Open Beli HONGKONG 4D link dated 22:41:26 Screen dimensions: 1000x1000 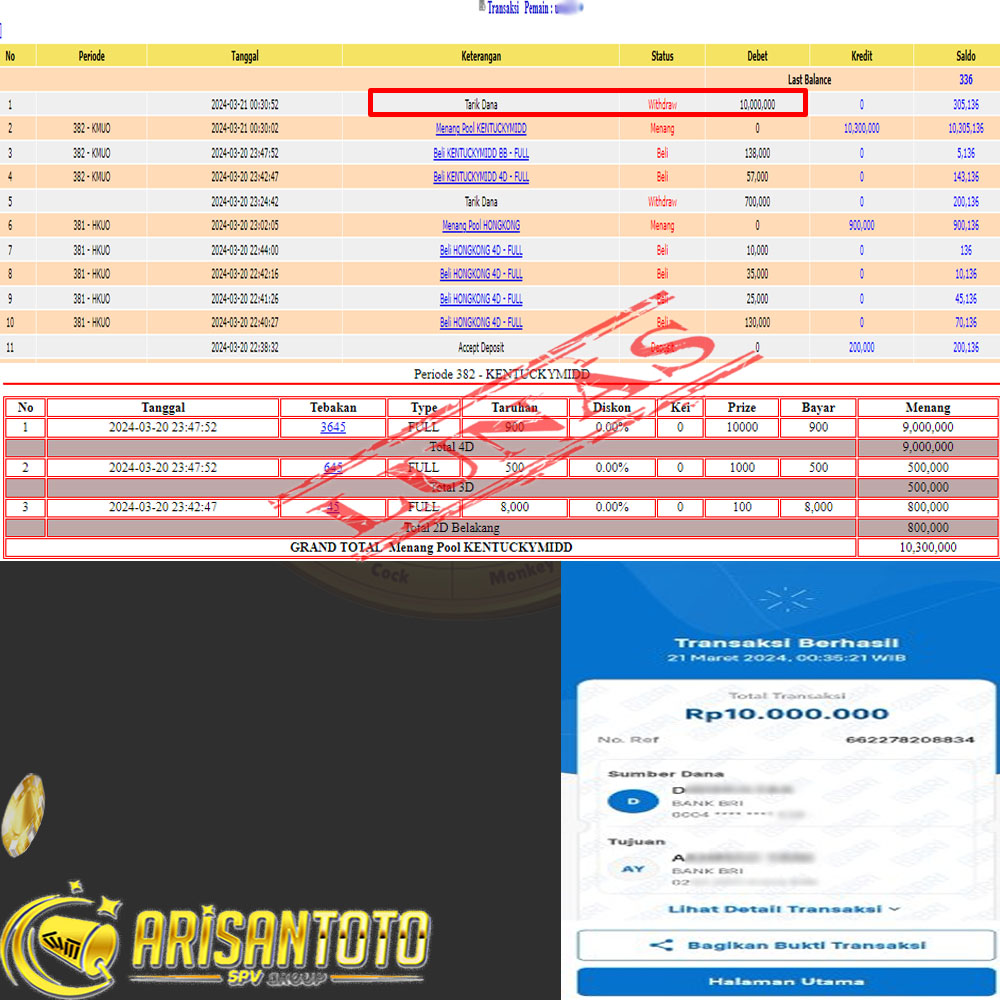point(481,298)
